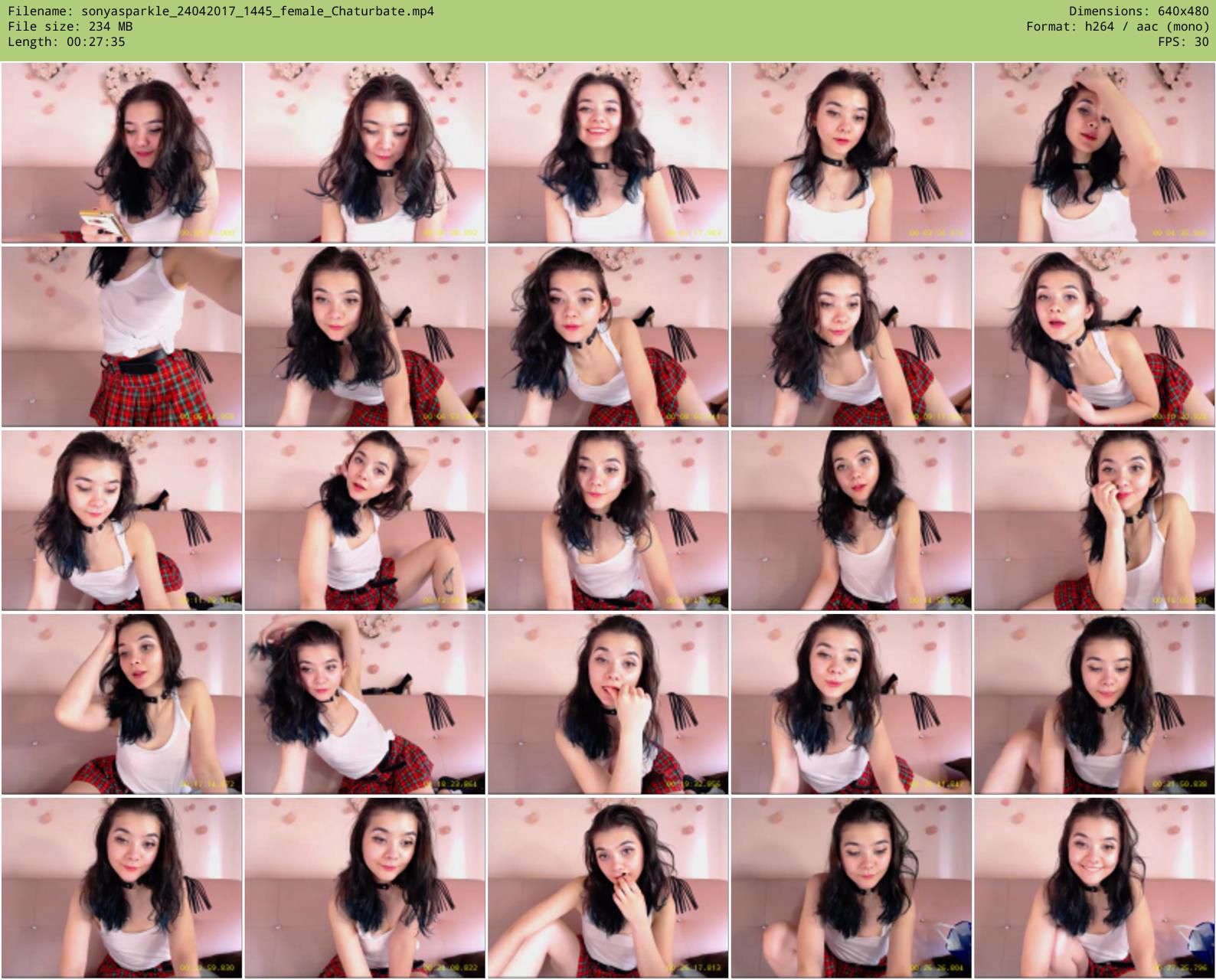Select the top-right thumbnail with the raised arm
1216x980 pixels.
tap(1094, 153)
